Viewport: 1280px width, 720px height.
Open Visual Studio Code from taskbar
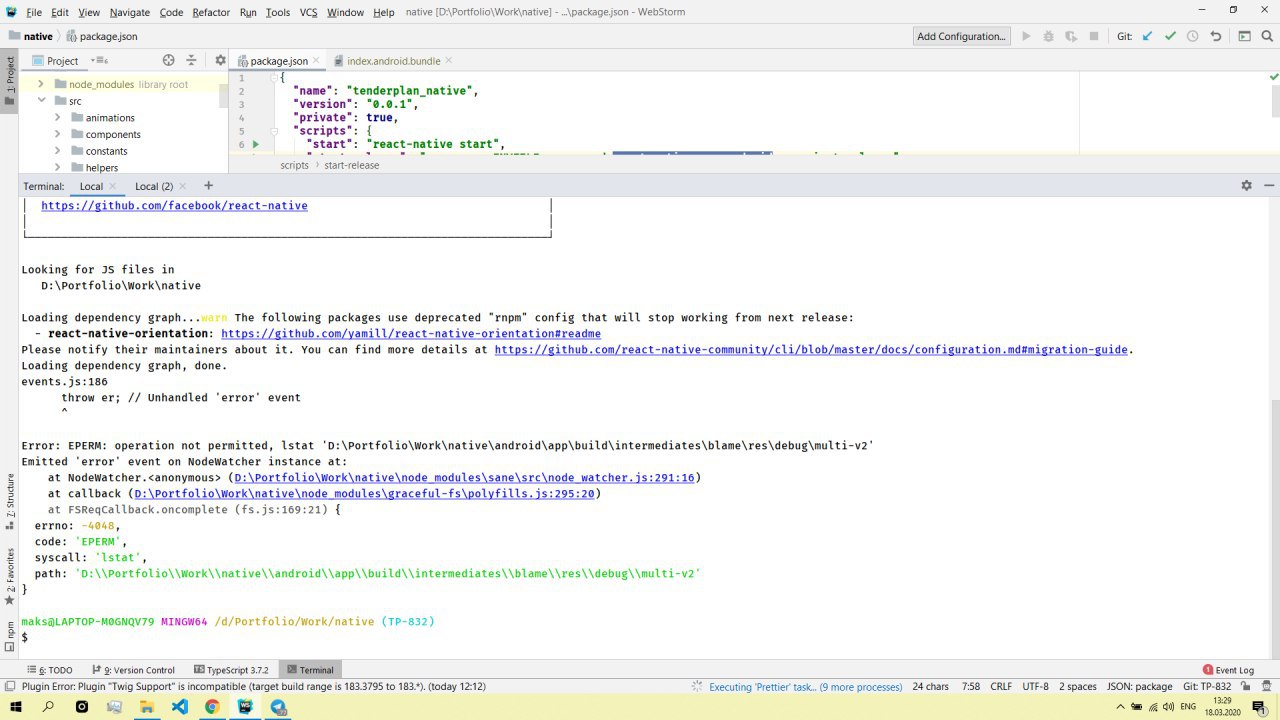[x=179, y=707]
